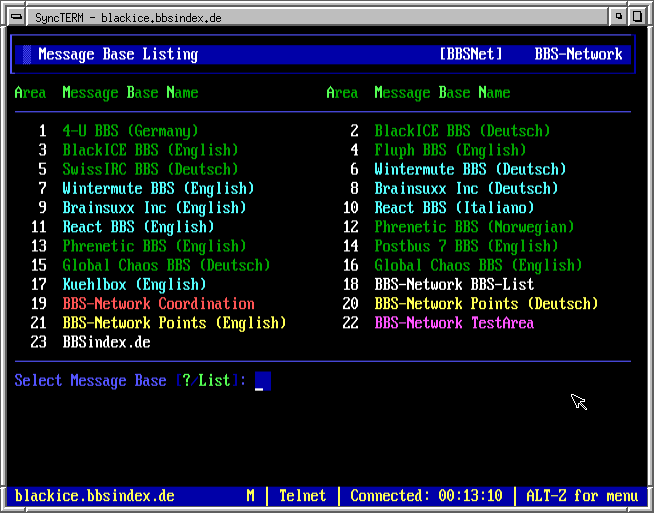Select BBS-Network Points (Deutsch)
The image size is (654, 513).
(x=486, y=304)
